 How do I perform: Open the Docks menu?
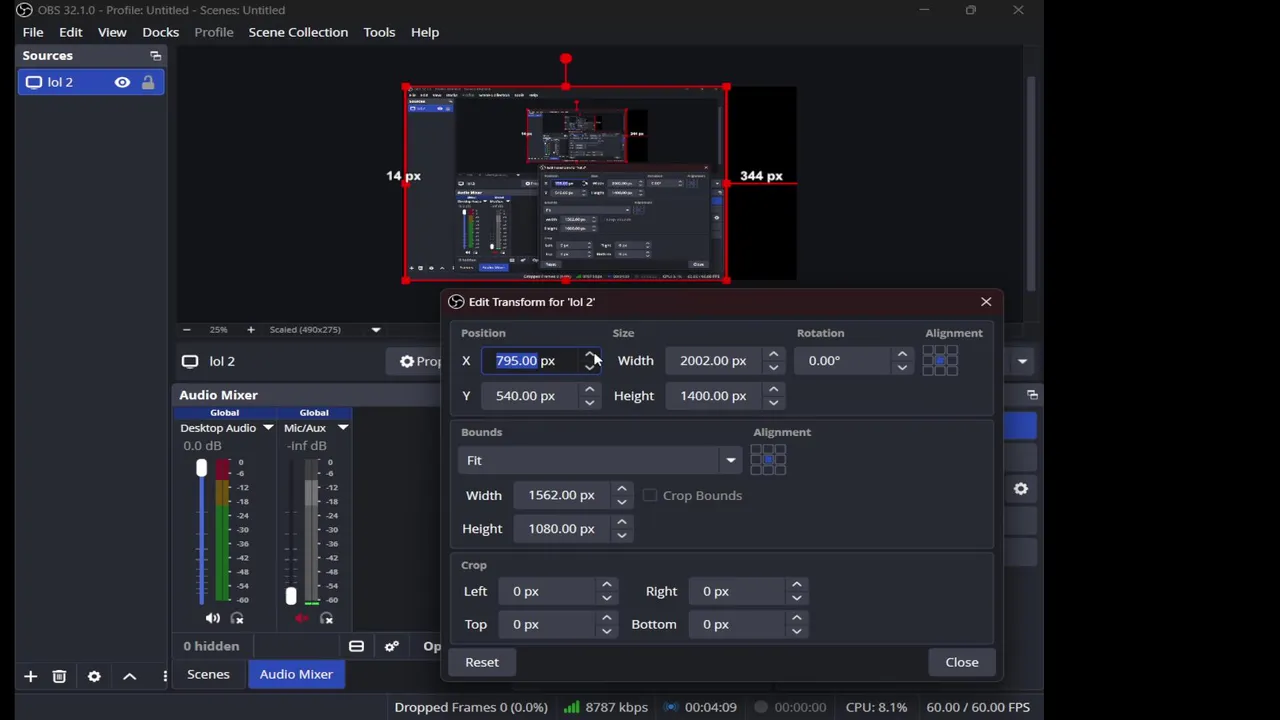tap(160, 32)
